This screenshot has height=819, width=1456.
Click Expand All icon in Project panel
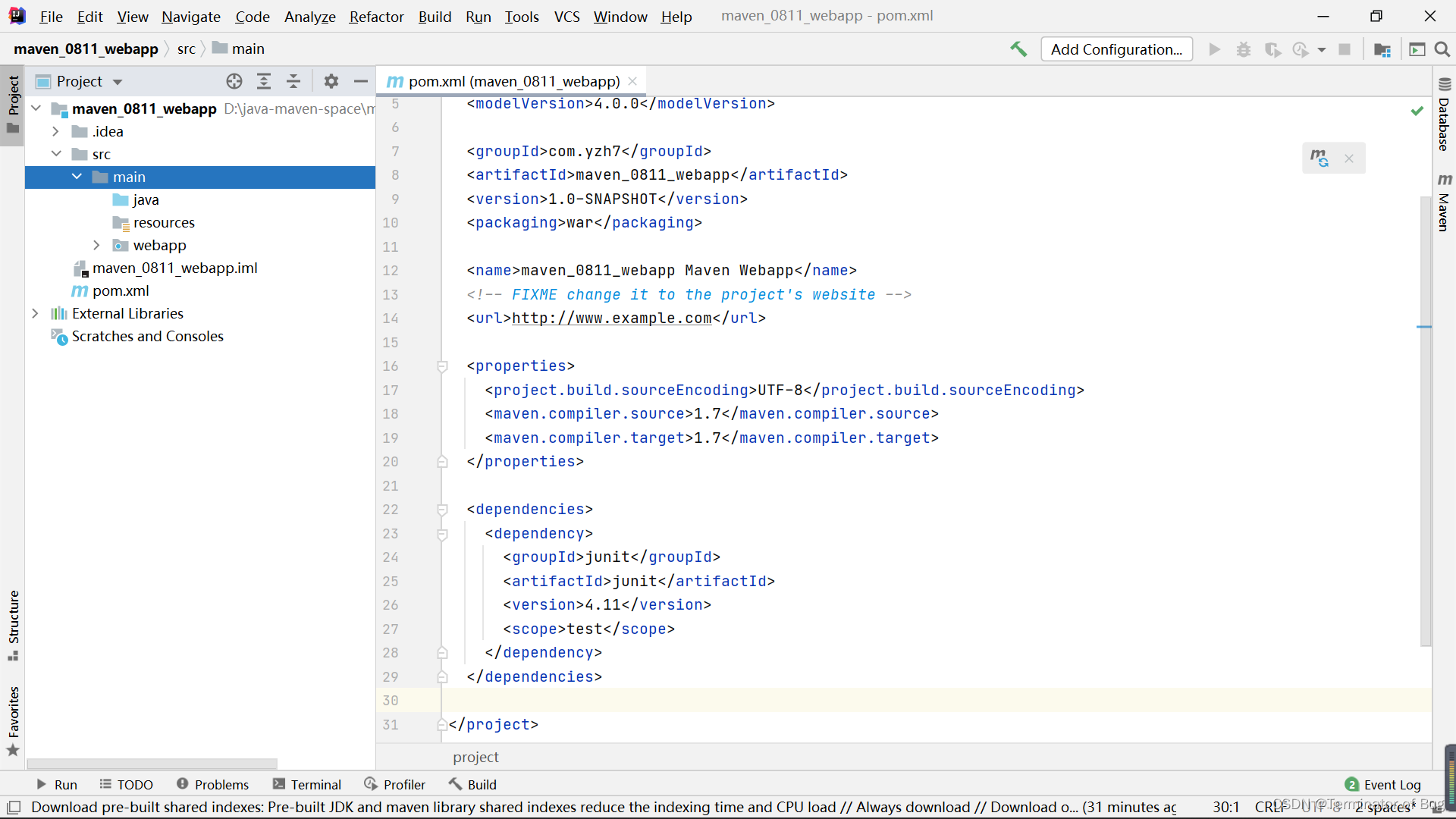click(264, 81)
